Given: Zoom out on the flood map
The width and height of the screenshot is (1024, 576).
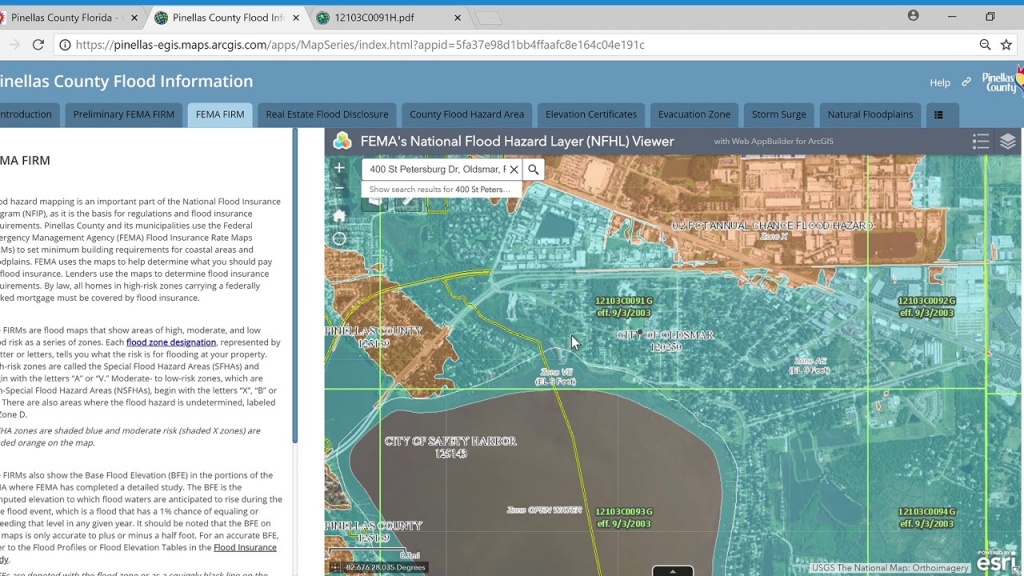Looking at the screenshot, I should (x=340, y=189).
